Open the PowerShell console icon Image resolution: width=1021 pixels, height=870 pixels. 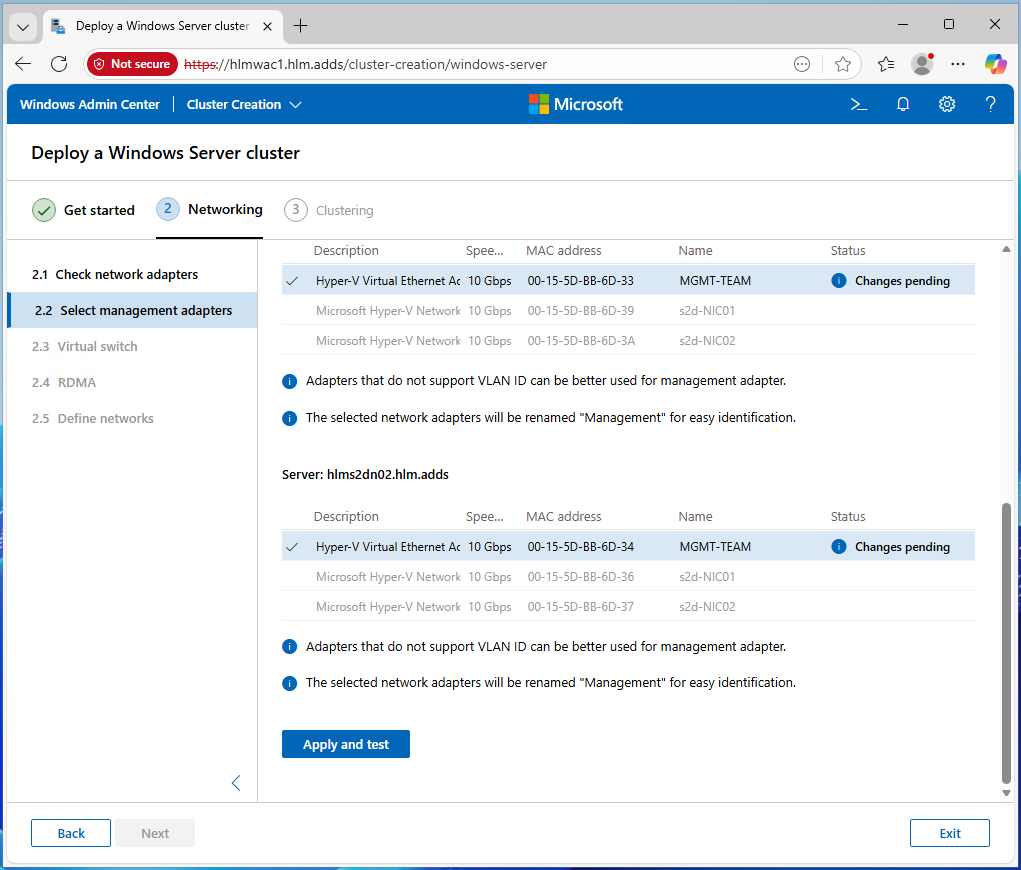[858, 104]
